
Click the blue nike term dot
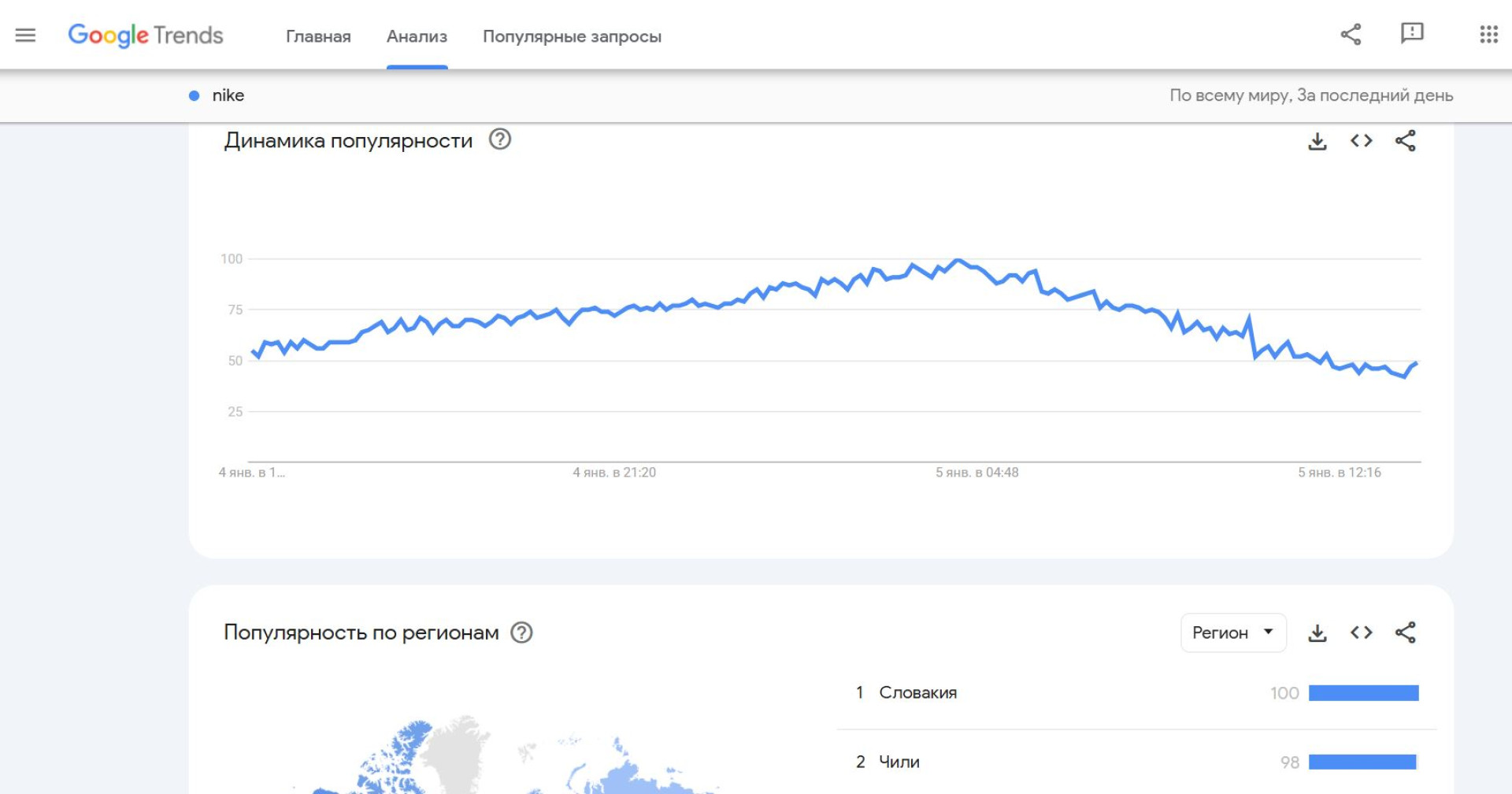194,96
